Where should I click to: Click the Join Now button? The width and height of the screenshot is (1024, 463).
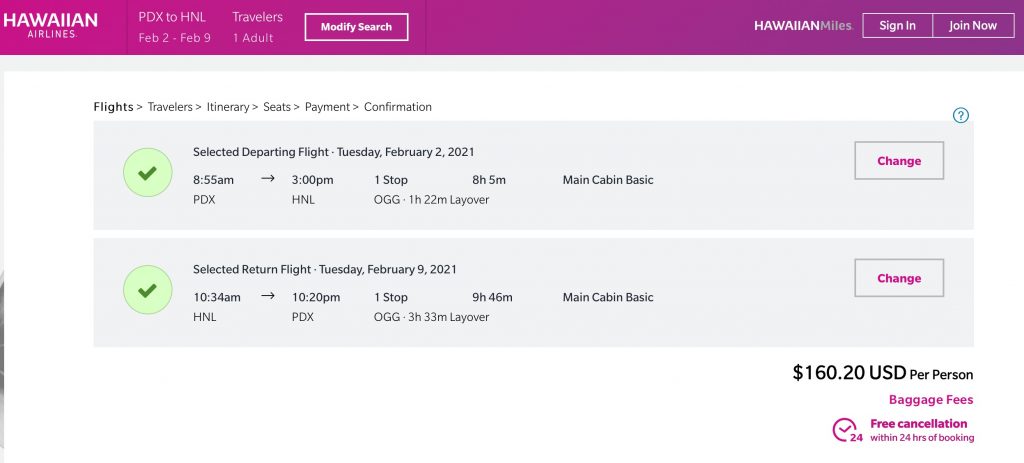pyautogui.click(x=972, y=26)
